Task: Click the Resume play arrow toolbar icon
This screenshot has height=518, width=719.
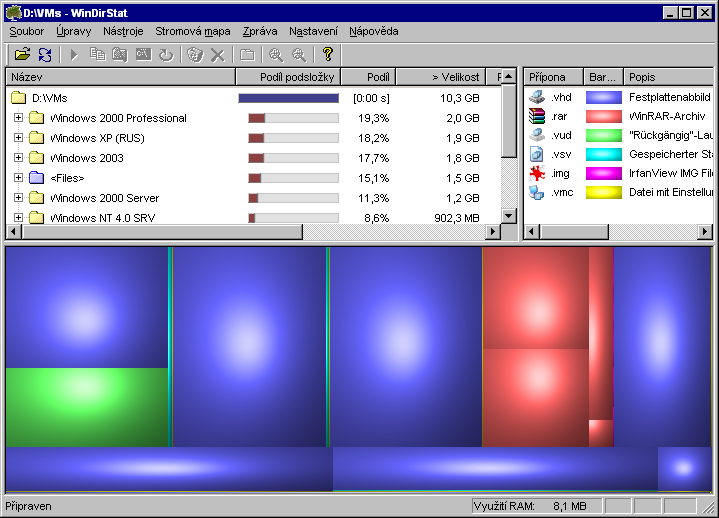Action: coord(74,55)
